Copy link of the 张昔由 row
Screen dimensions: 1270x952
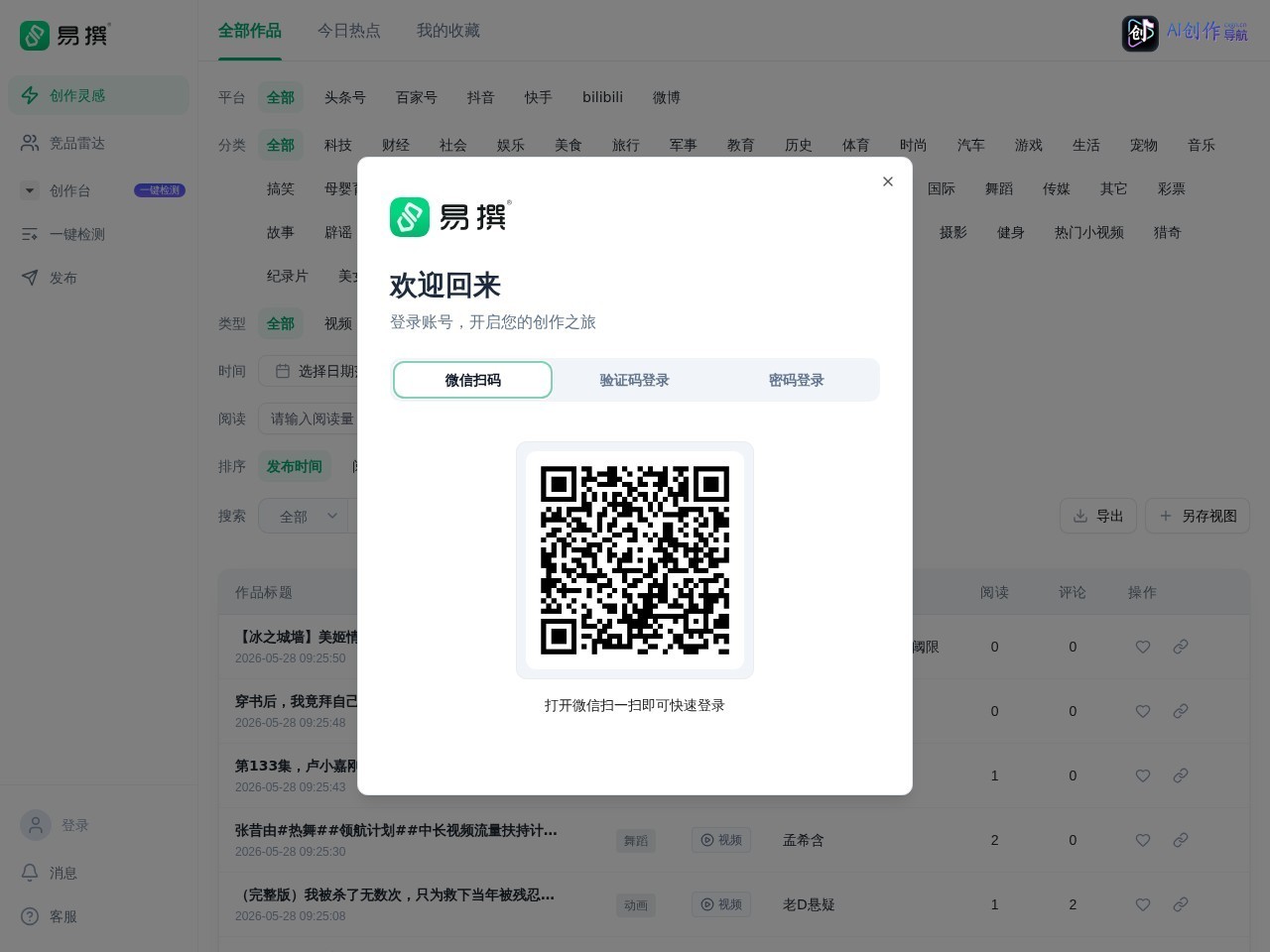click(x=1181, y=840)
